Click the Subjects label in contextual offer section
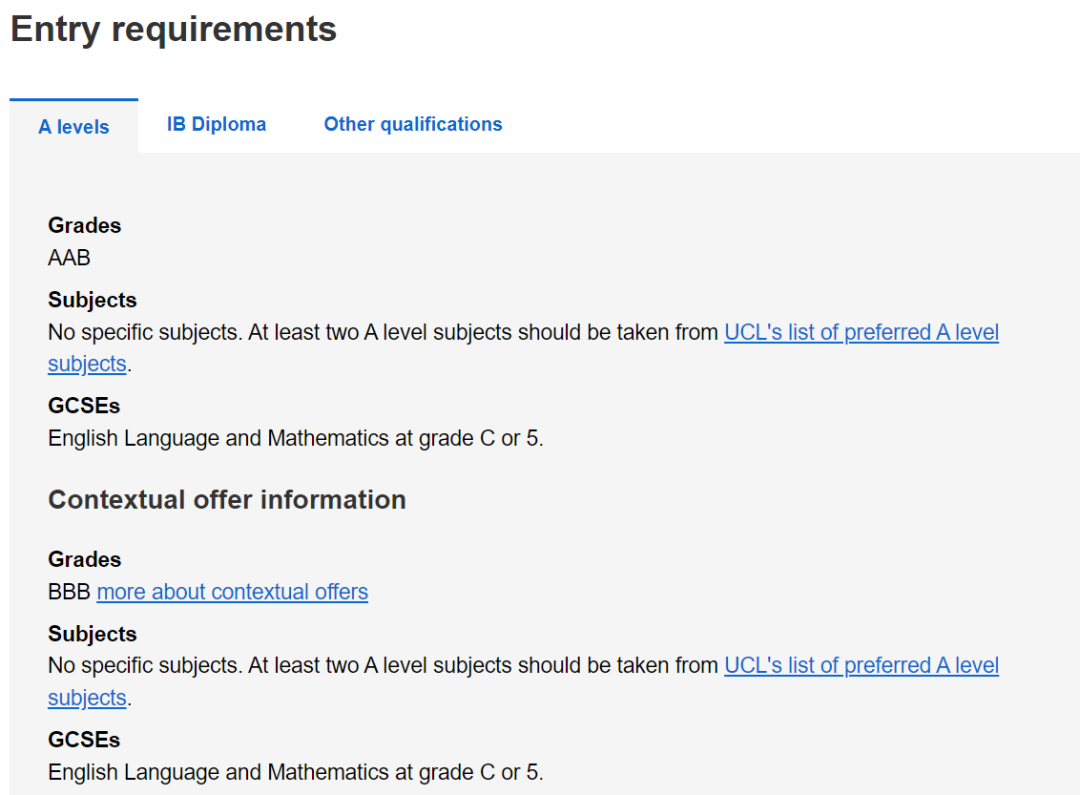The image size is (1080, 795). (x=92, y=634)
